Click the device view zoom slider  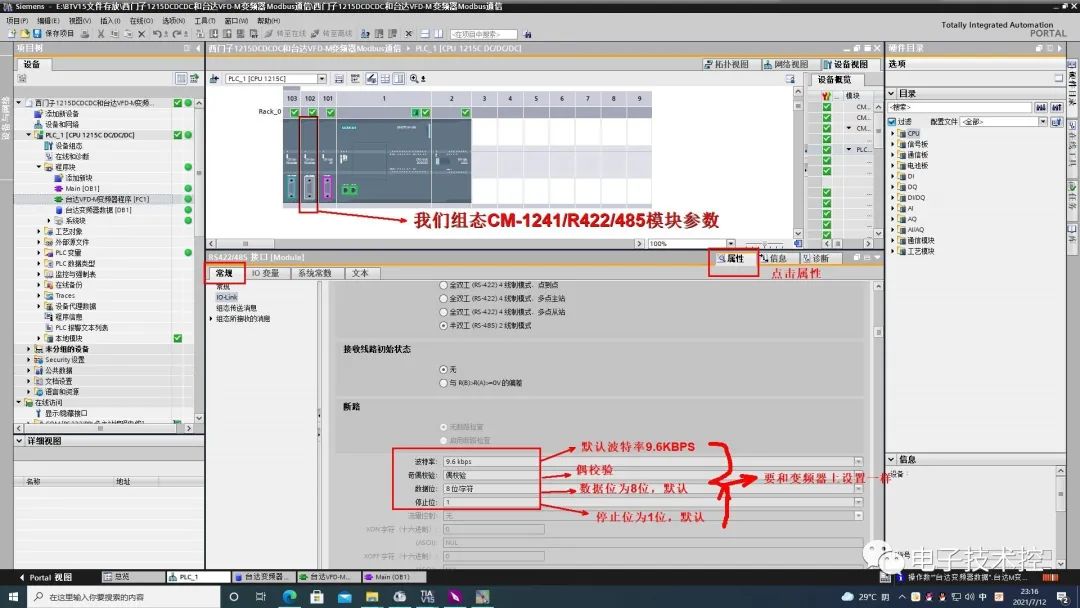coord(765,244)
